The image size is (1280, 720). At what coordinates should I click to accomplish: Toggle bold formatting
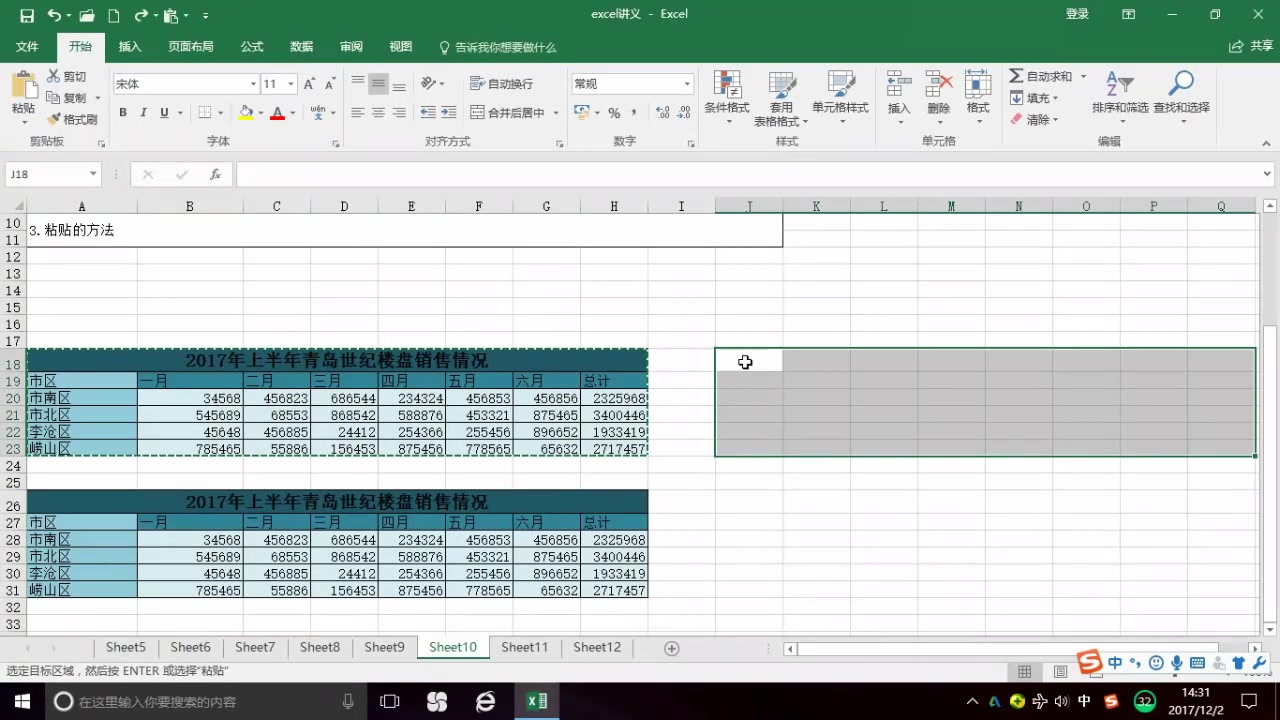point(122,112)
